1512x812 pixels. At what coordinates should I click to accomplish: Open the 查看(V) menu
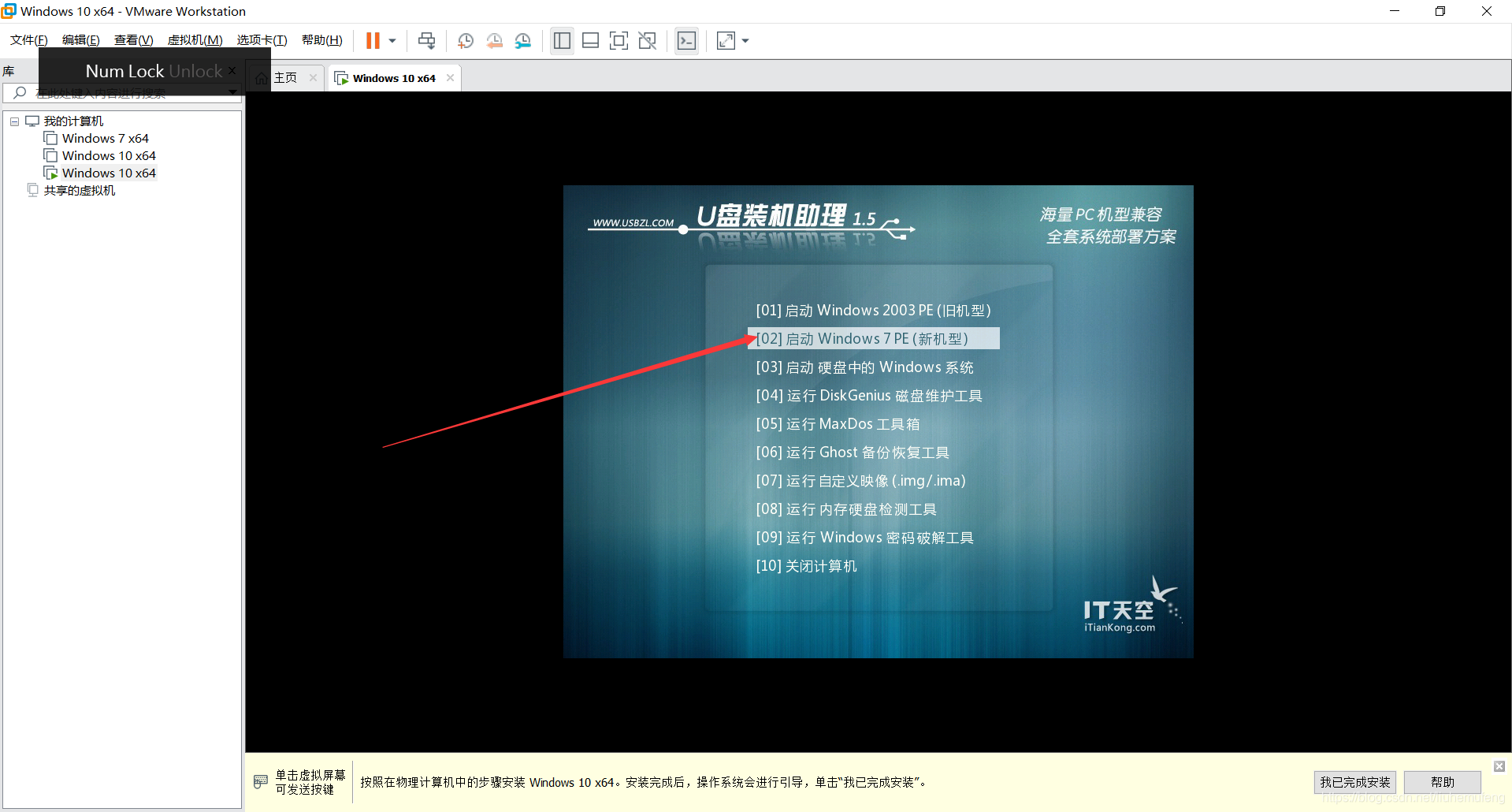tap(133, 40)
